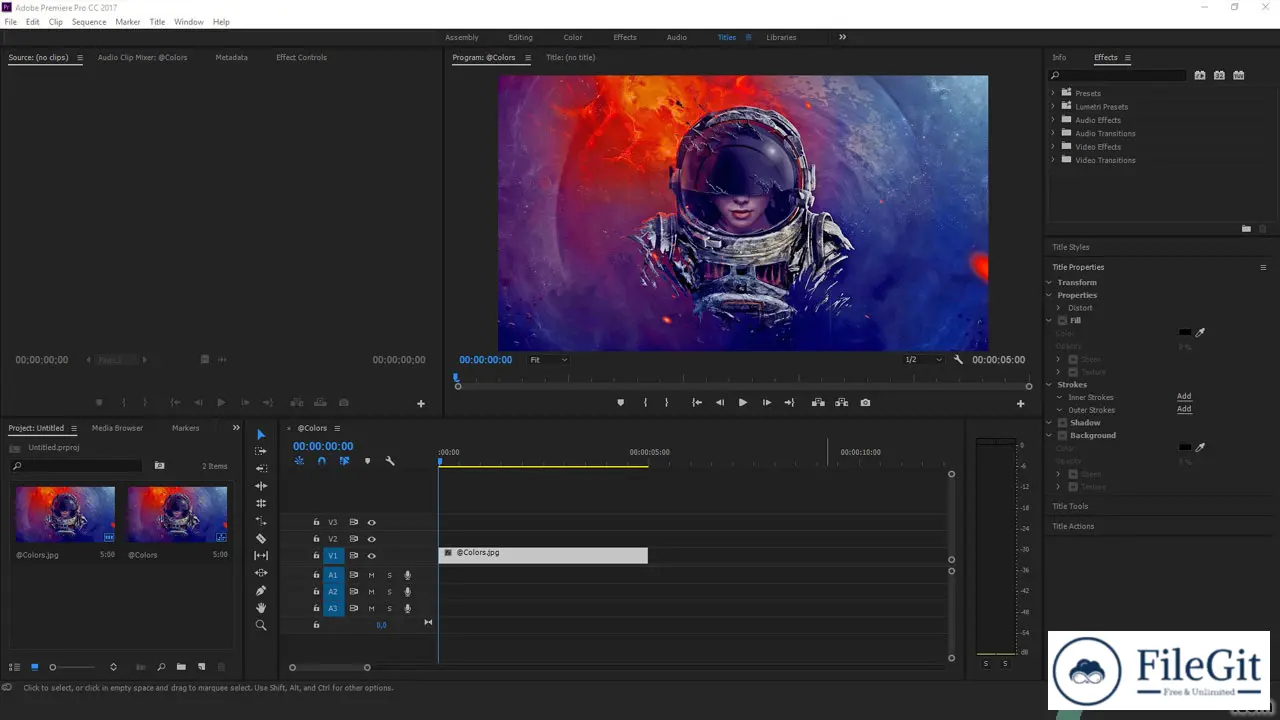1280x720 pixels.
Task: Show more workspaces with double chevron
Action: [x=842, y=37]
